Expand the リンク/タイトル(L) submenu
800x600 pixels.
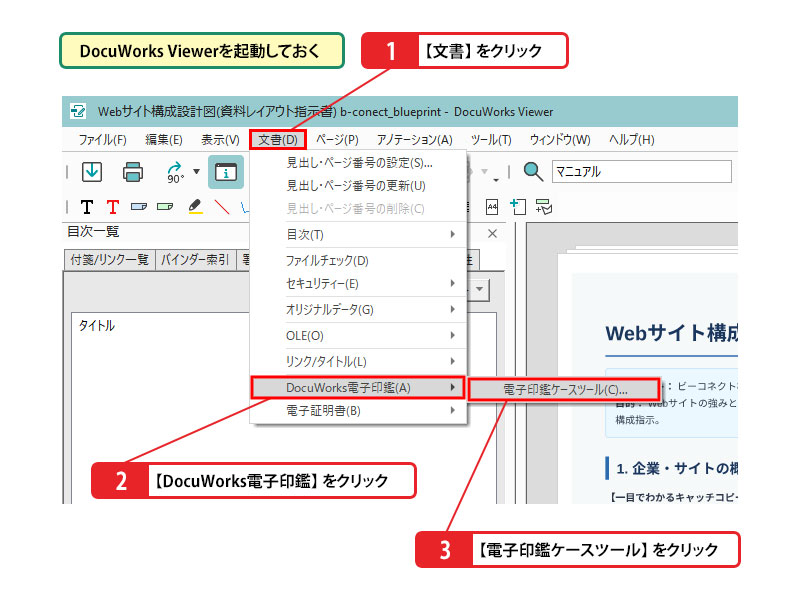(359, 362)
